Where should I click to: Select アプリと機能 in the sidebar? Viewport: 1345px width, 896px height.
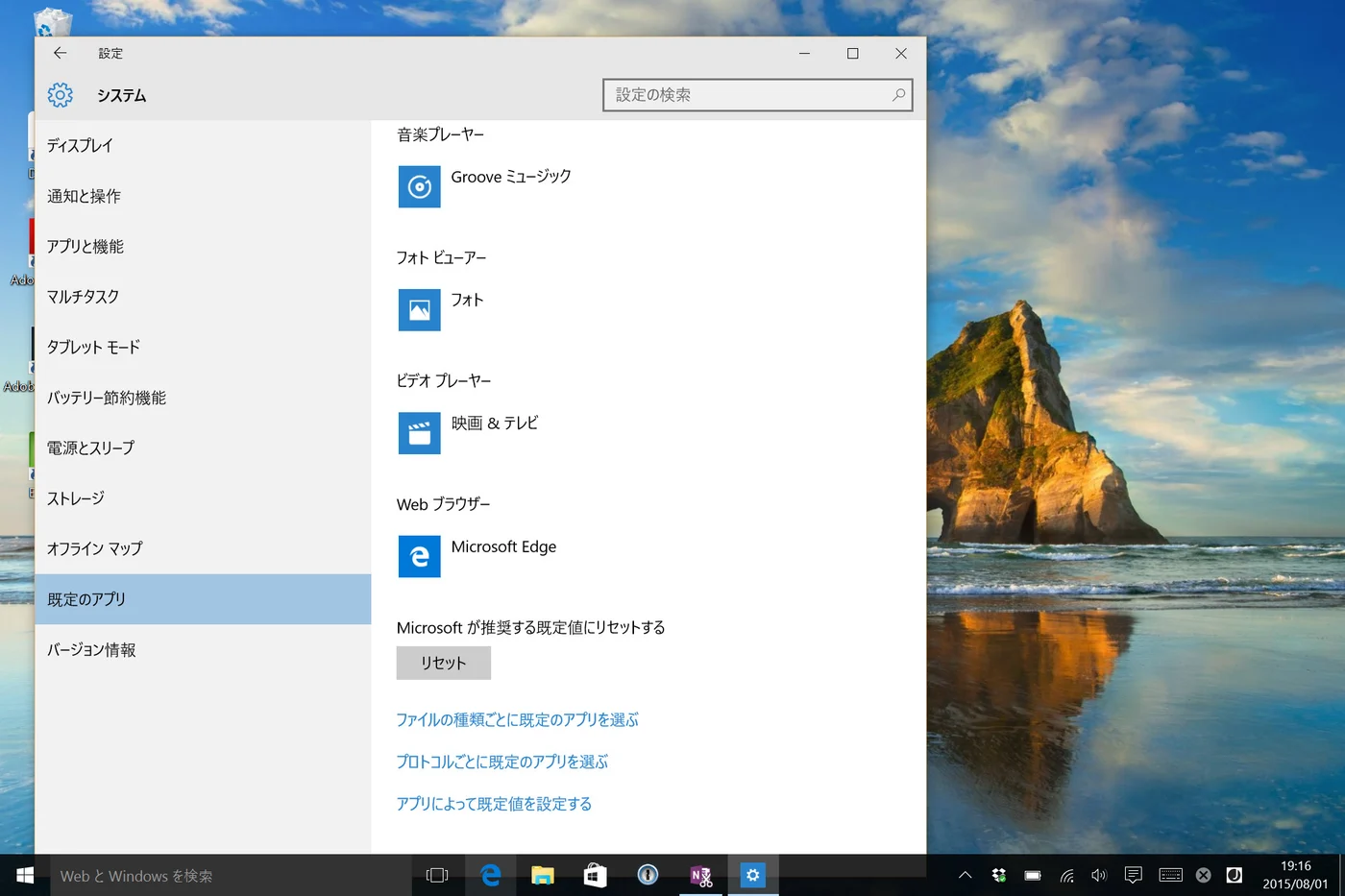click(203, 246)
